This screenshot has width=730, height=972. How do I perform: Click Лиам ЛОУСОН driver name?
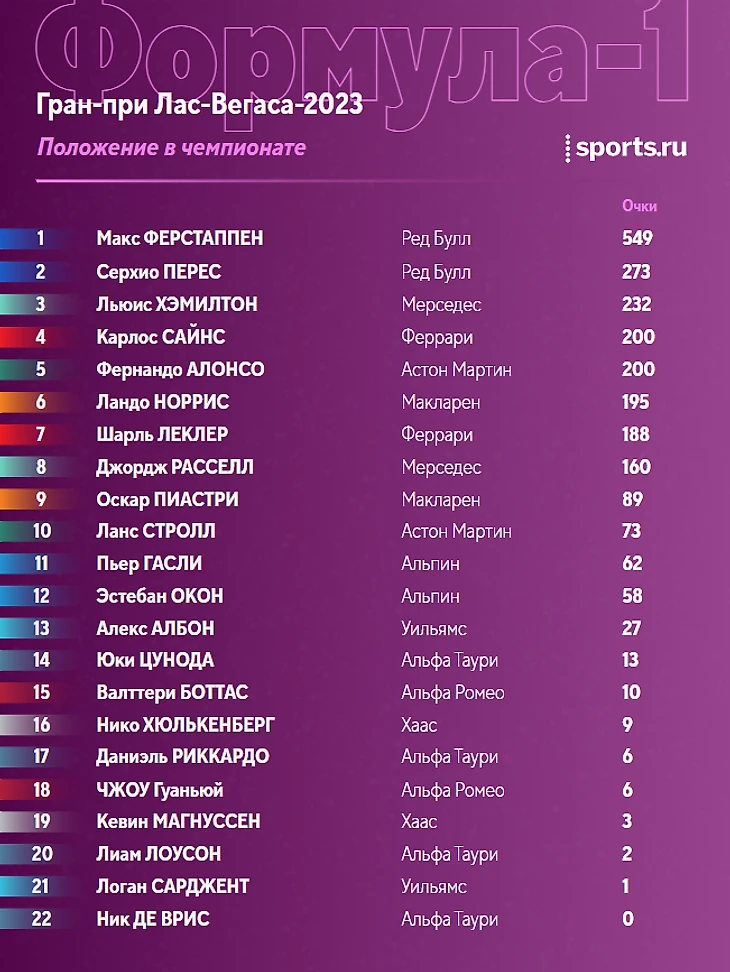[159, 854]
